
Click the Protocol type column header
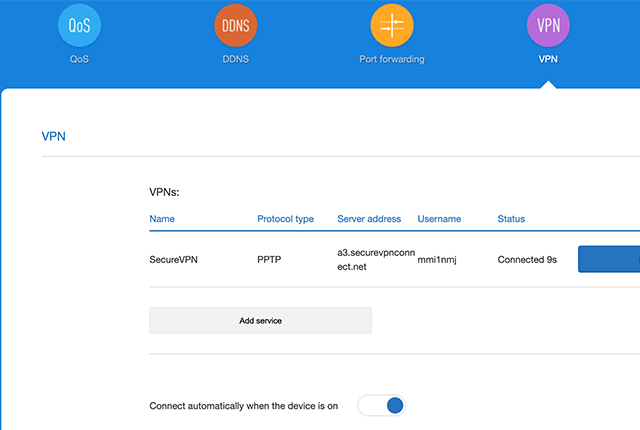pyautogui.click(x=285, y=219)
